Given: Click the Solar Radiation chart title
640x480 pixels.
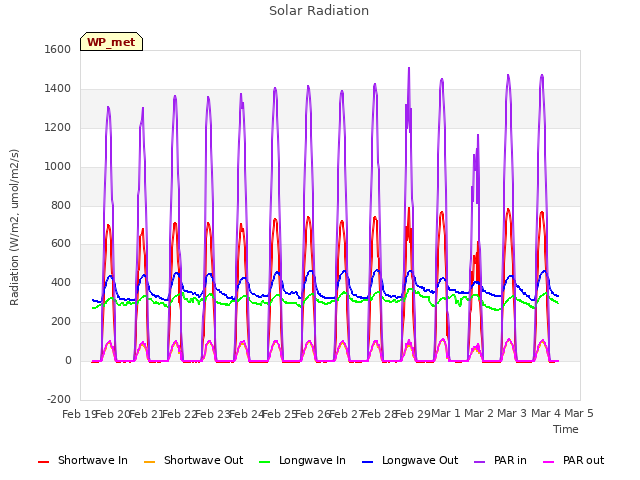Looking at the screenshot, I should click(x=319, y=11).
